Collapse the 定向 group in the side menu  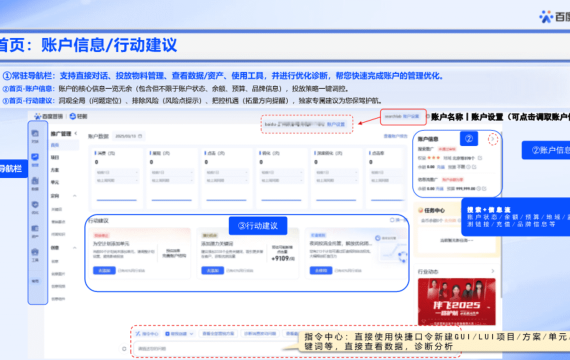[75, 196]
